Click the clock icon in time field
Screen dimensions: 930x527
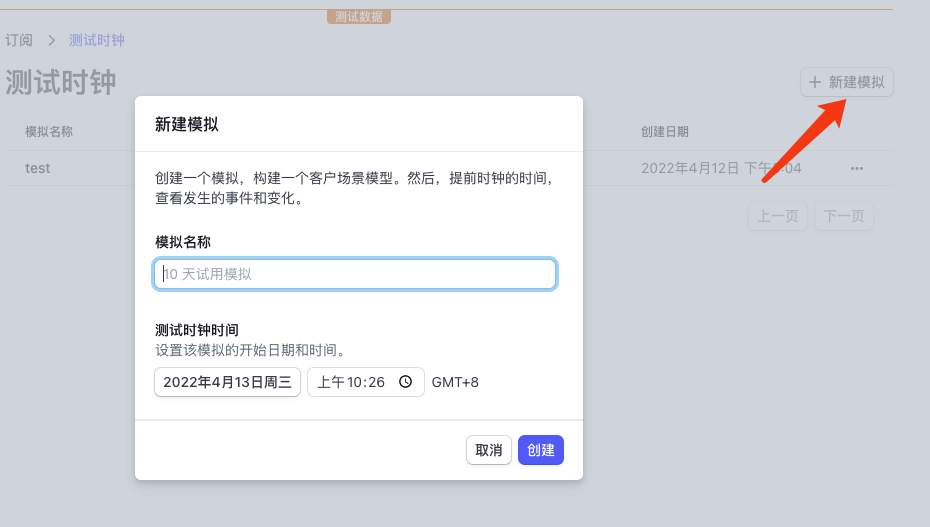[405, 382]
